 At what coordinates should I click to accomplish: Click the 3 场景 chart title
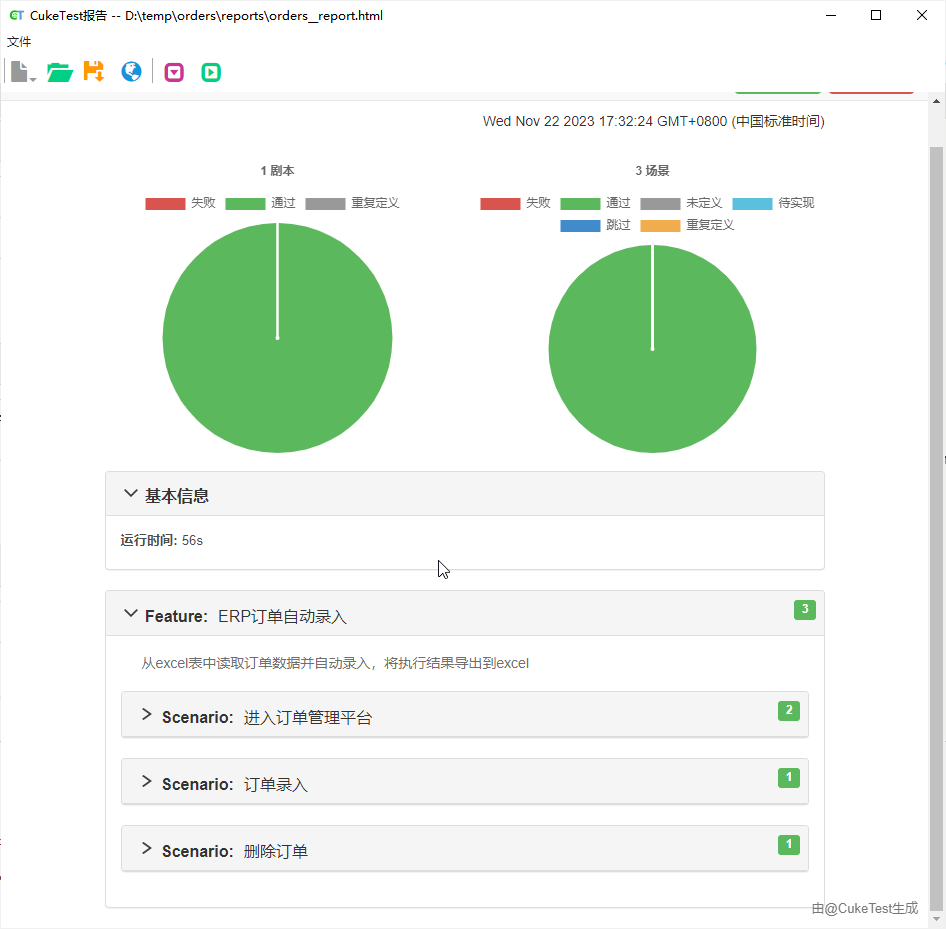(x=652, y=171)
